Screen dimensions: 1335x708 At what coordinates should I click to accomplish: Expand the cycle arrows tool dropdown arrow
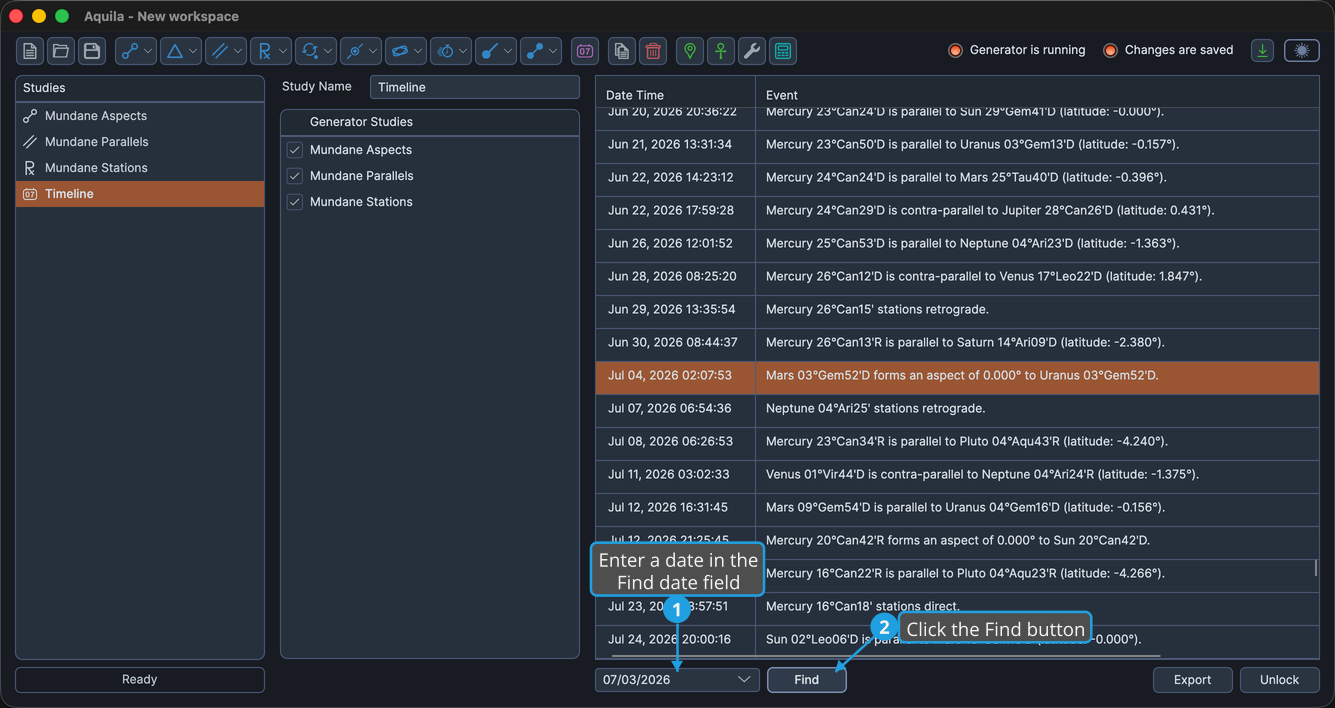(328, 51)
